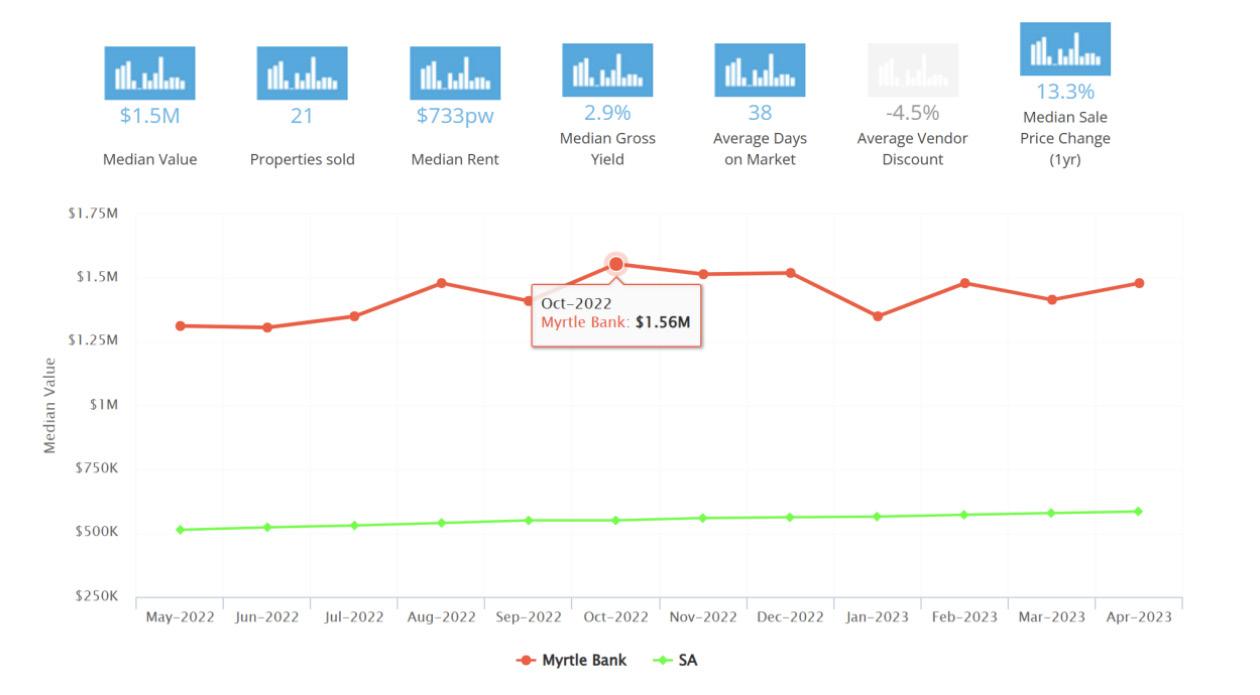Select the Properties sold chart icon

301,73
